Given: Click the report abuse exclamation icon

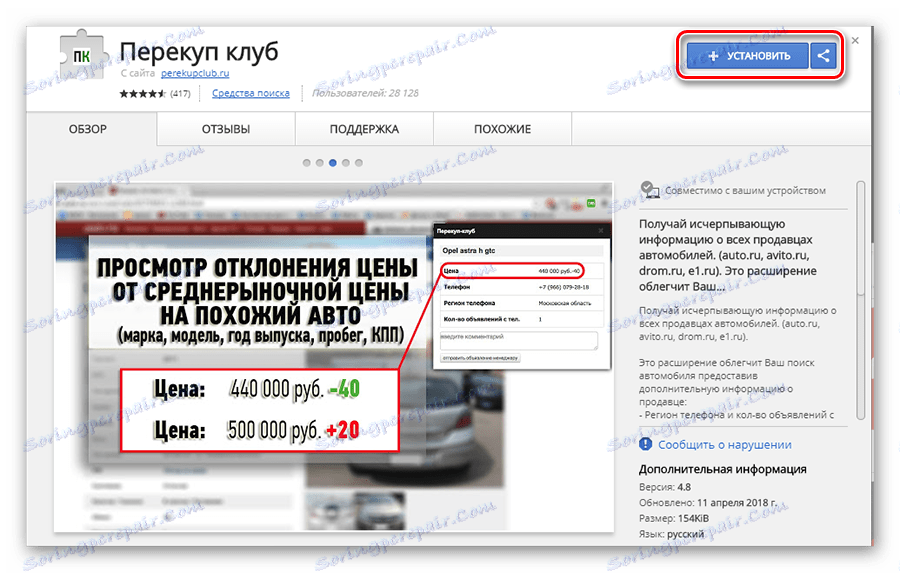Looking at the screenshot, I should coord(646,444).
